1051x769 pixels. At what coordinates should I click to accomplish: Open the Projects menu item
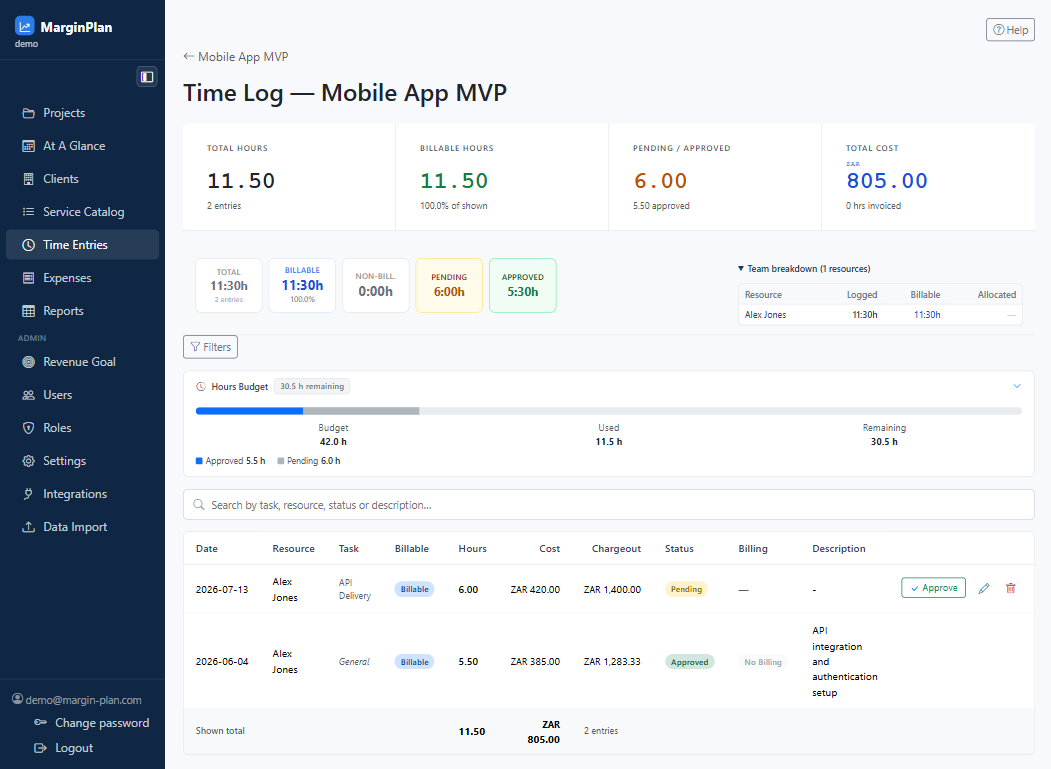click(82, 113)
